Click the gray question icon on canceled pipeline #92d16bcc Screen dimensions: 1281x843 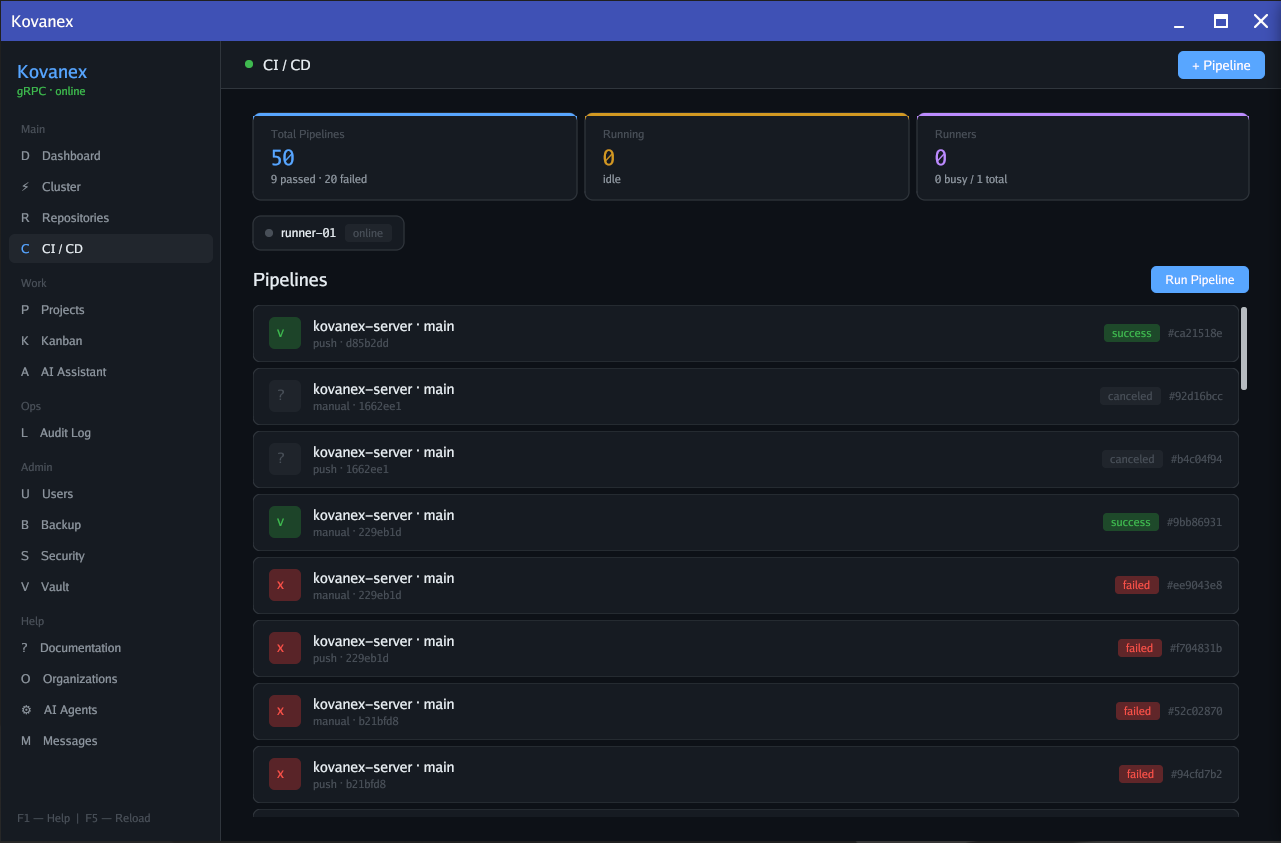click(x=284, y=396)
